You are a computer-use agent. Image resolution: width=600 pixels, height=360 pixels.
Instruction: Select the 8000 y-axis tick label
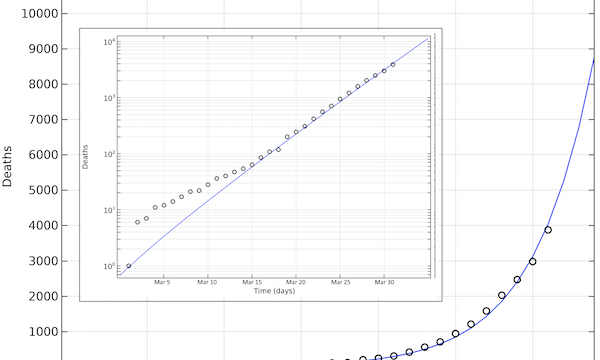pyautogui.click(x=43, y=84)
